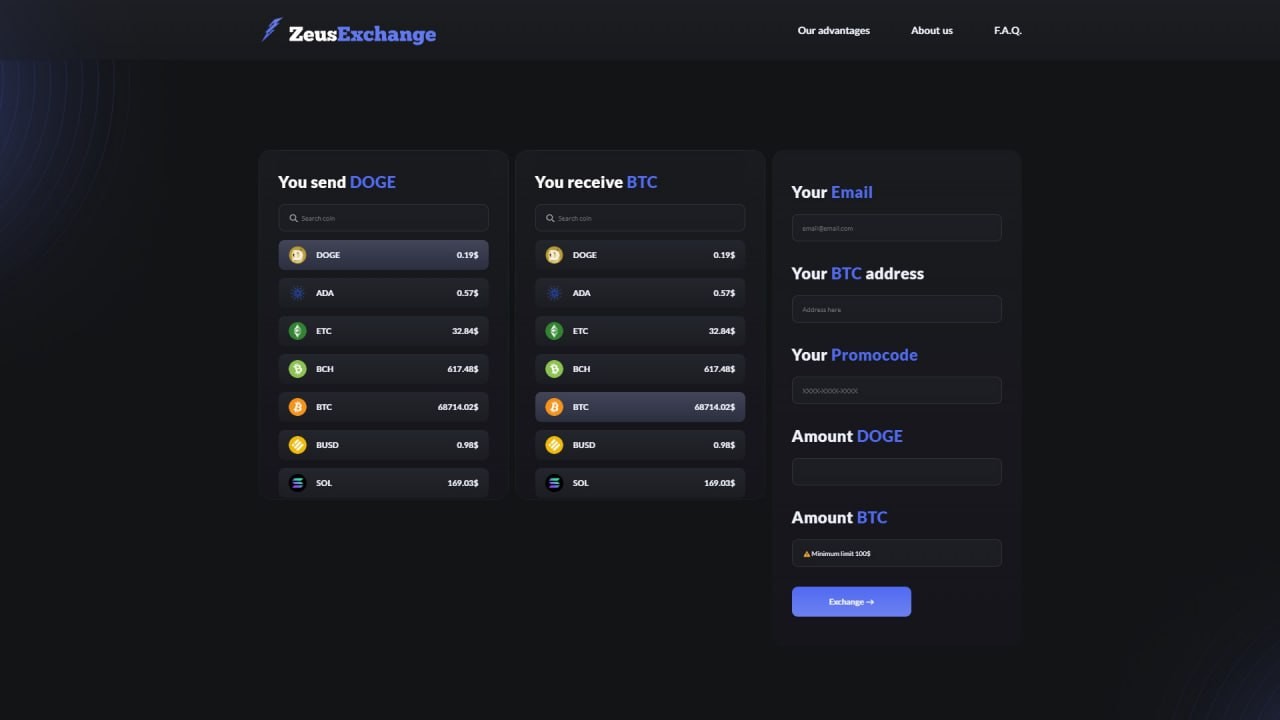Open the F.A.Q. menu item

(x=1008, y=30)
